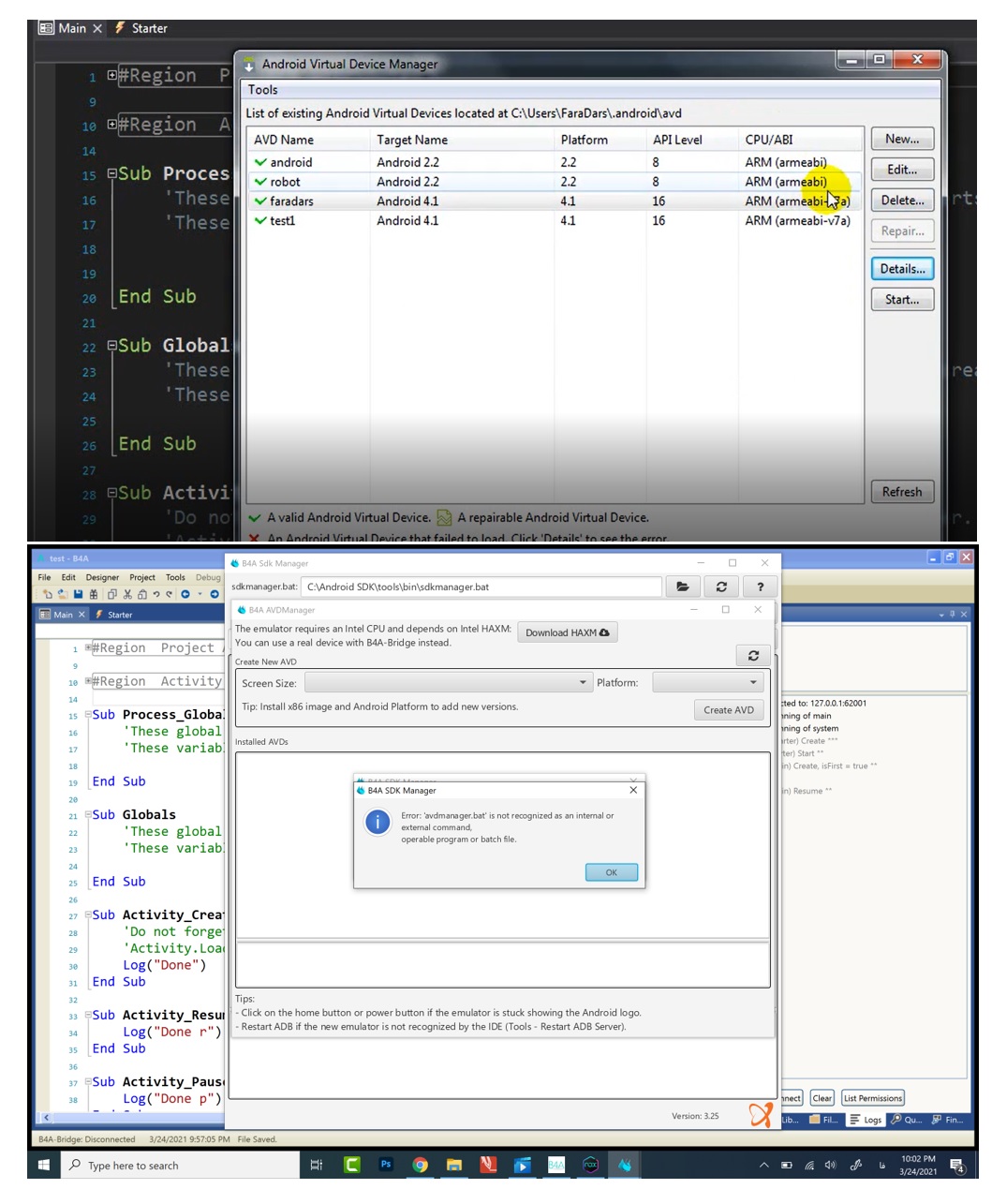The height and width of the screenshot is (1204, 992).
Task: Open the Designer menu
Action: pos(102,577)
